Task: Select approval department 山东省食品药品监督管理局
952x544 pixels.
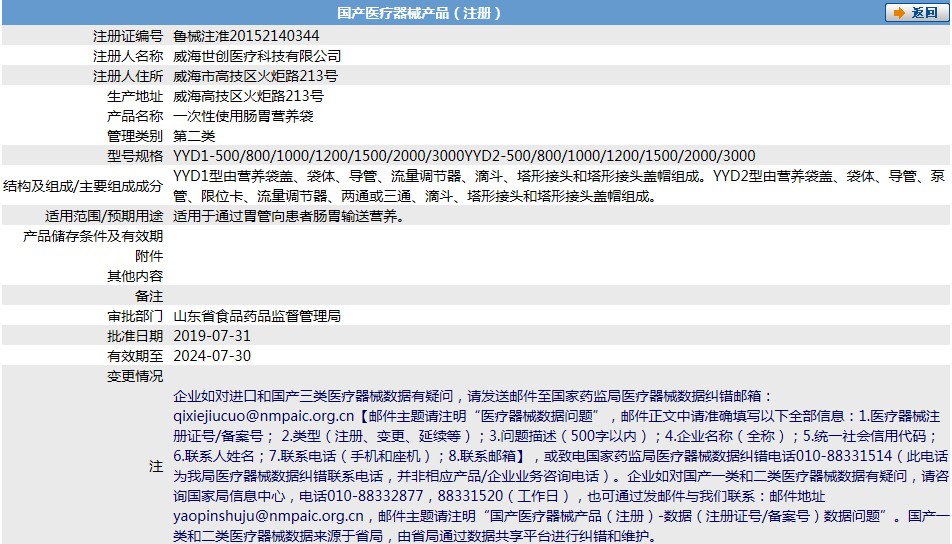Action: click(257, 316)
